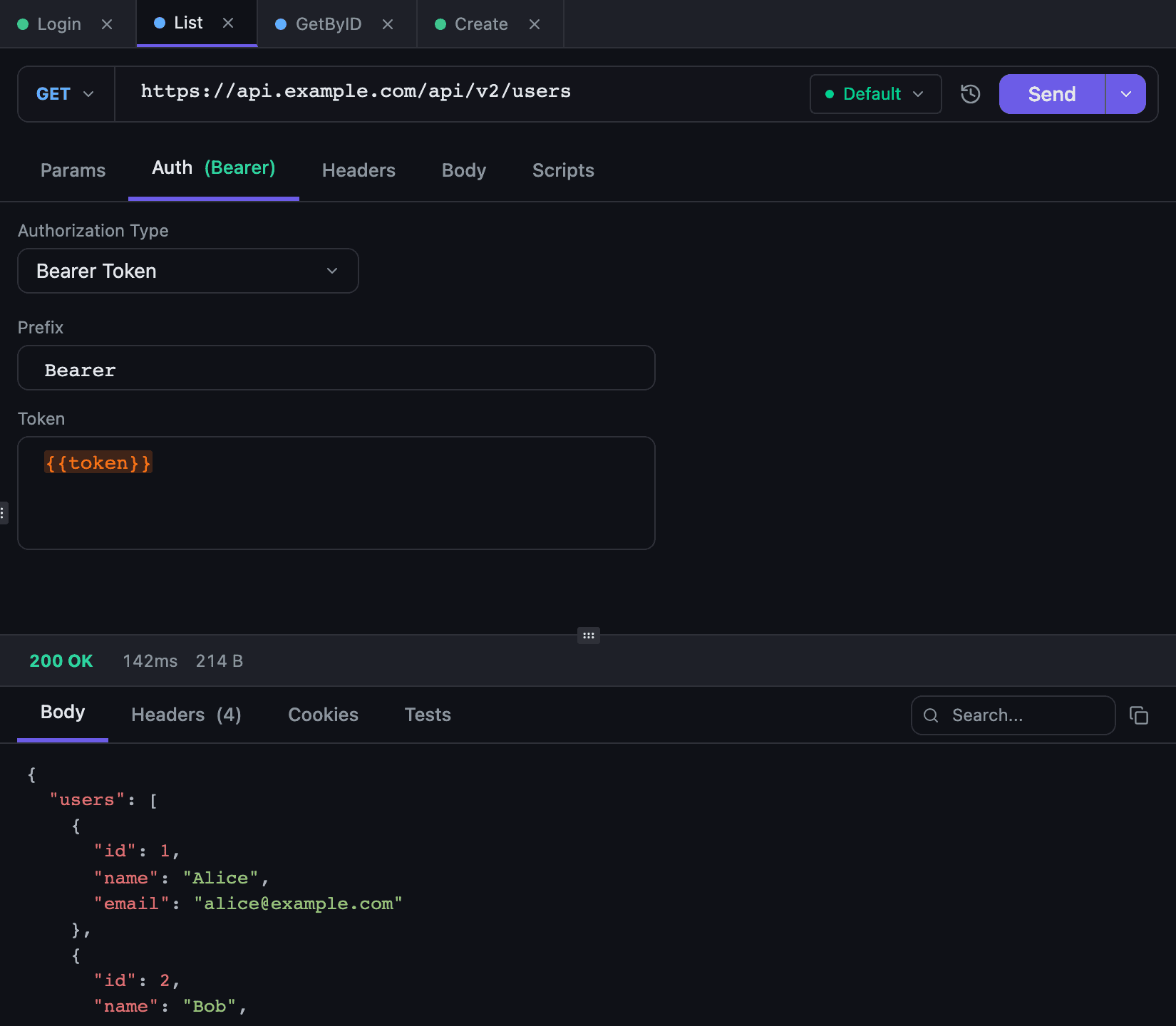This screenshot has width=1176, height=1026.
Task: Show the response Body tab
Action: point(63,712)
